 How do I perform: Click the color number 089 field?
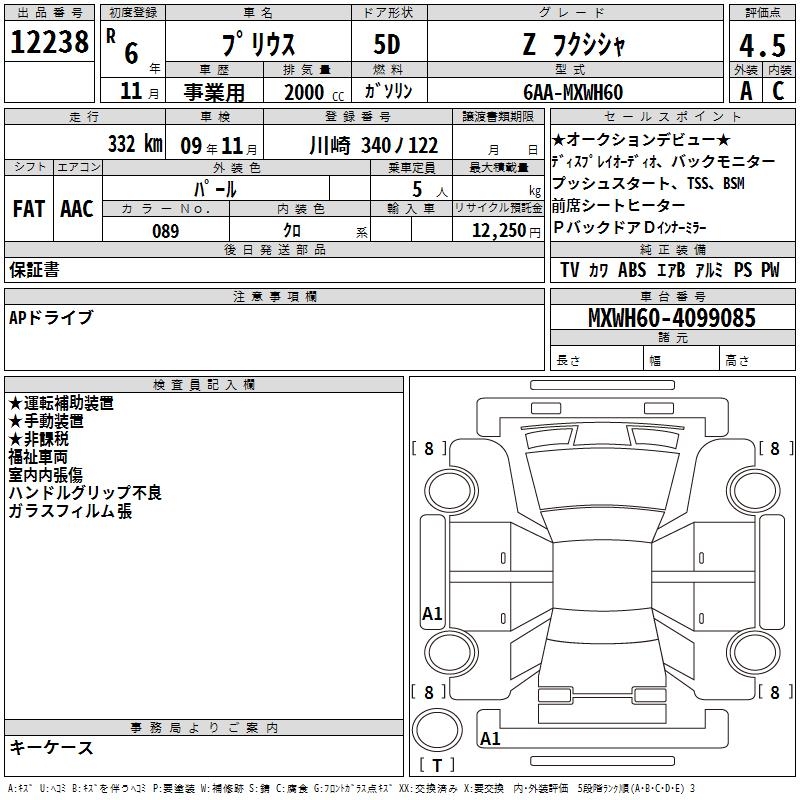coord(166,231)
